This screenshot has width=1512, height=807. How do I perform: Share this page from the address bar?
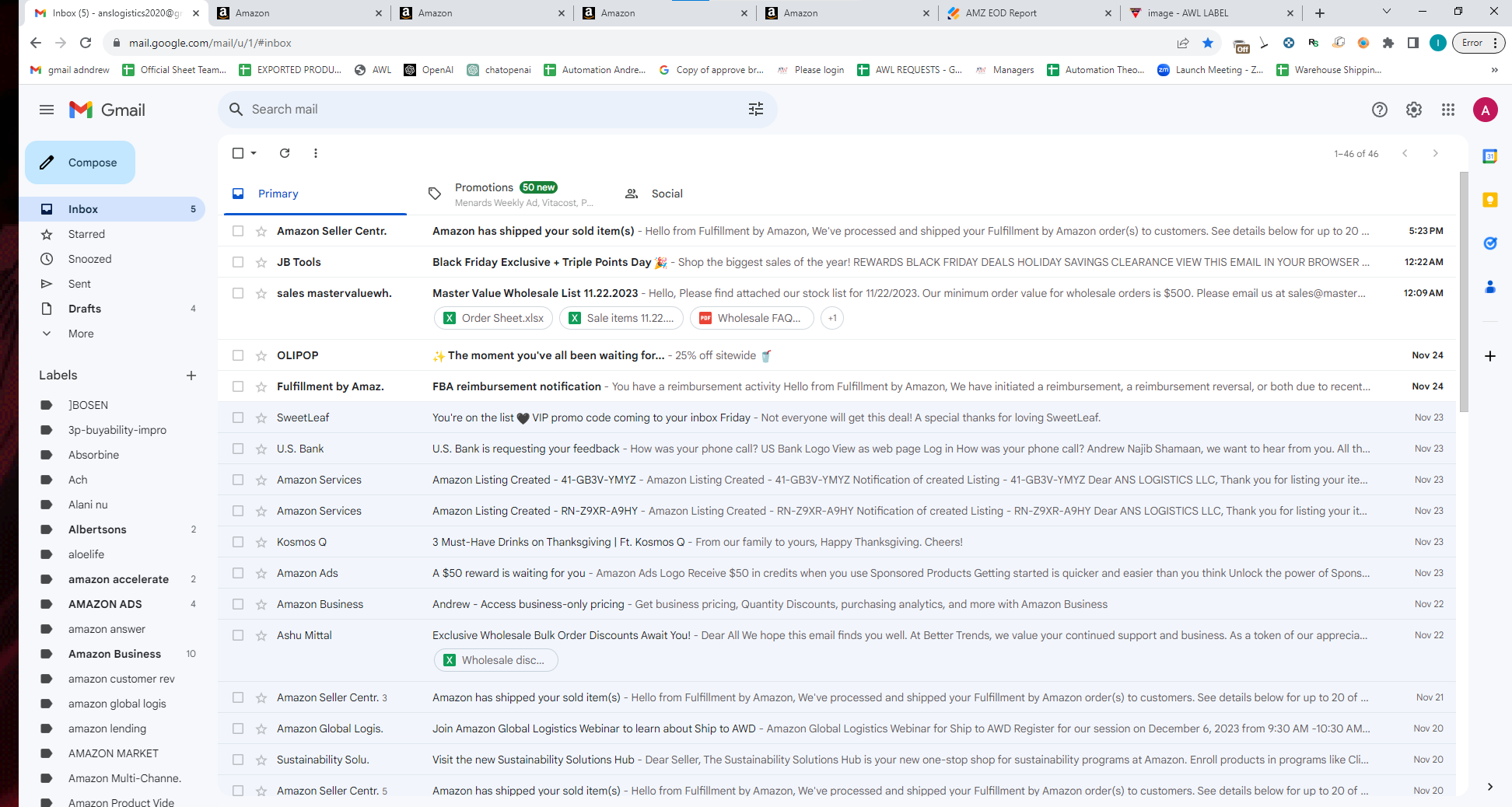[x=1183, y=43]
